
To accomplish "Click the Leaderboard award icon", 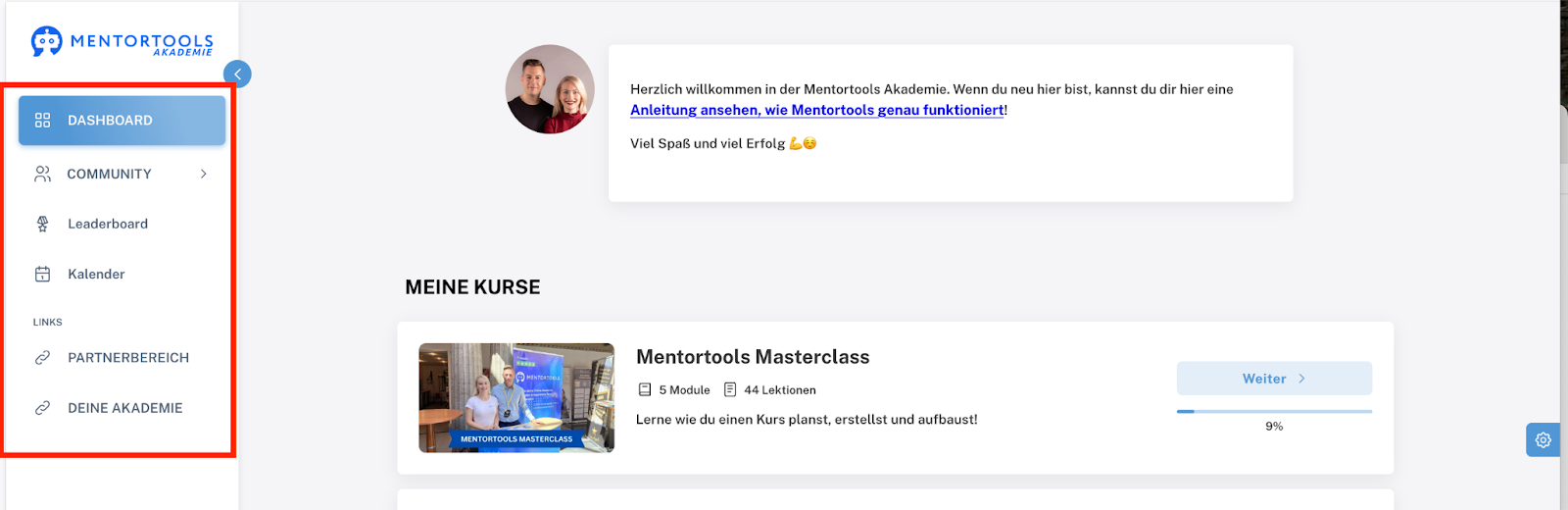I will (42, 224).
